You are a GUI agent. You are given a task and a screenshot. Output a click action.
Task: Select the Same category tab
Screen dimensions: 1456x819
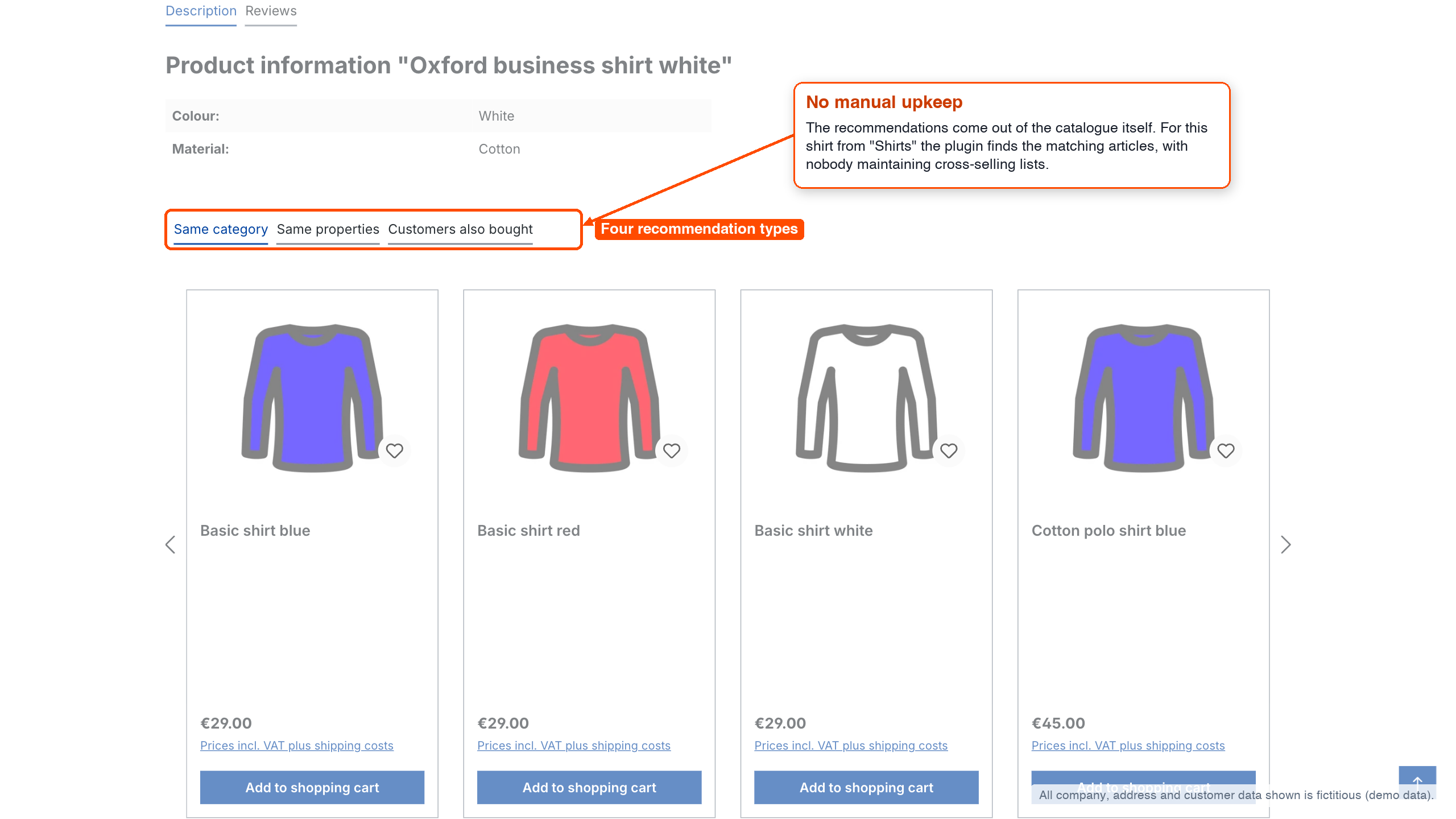[x=221, y=229]
